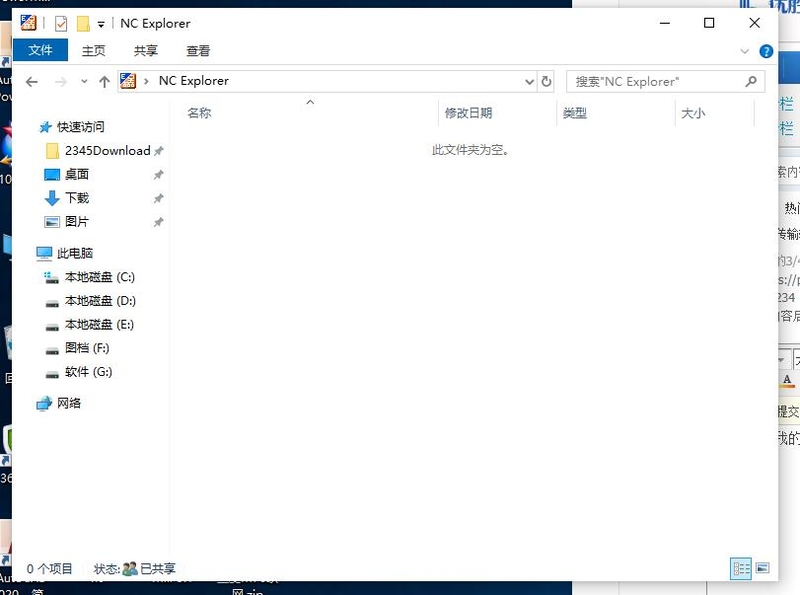Click the search magnifier icon
This screenshot has height=595, width=800.
click(x=751, y=81)
